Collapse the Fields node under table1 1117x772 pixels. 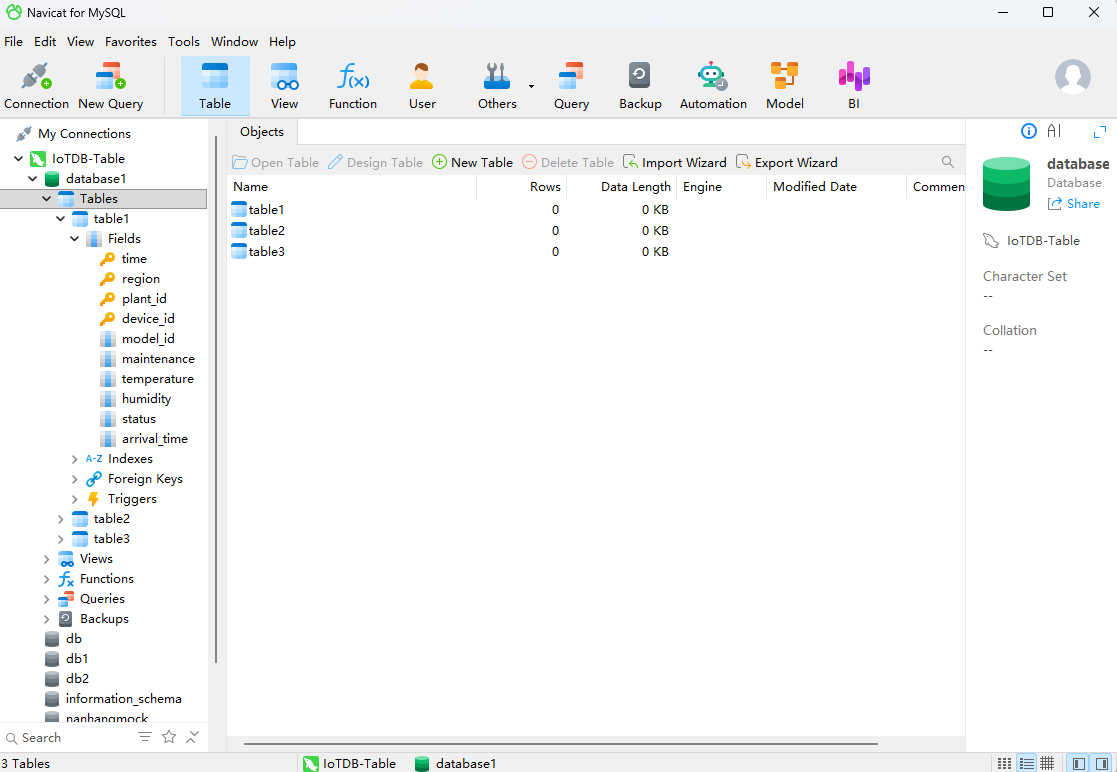pyautogui.click(x=75, y=239)
